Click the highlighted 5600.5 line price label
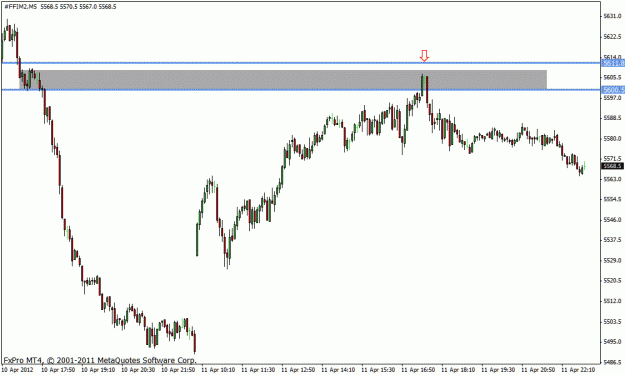Viewport: 625px width, 375px height. point(613,90)
